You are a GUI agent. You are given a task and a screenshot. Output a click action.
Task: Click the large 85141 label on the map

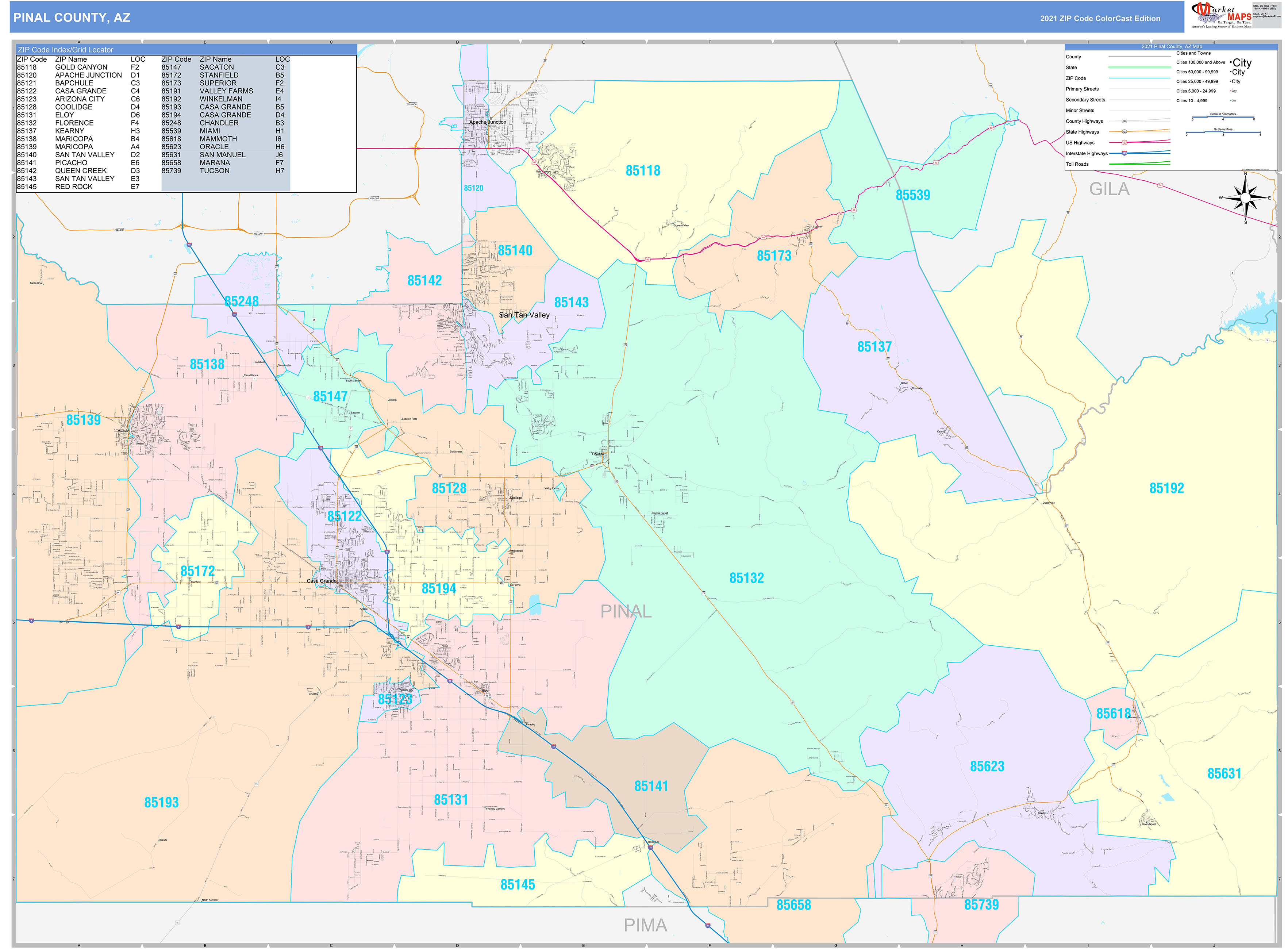point(651,787)
